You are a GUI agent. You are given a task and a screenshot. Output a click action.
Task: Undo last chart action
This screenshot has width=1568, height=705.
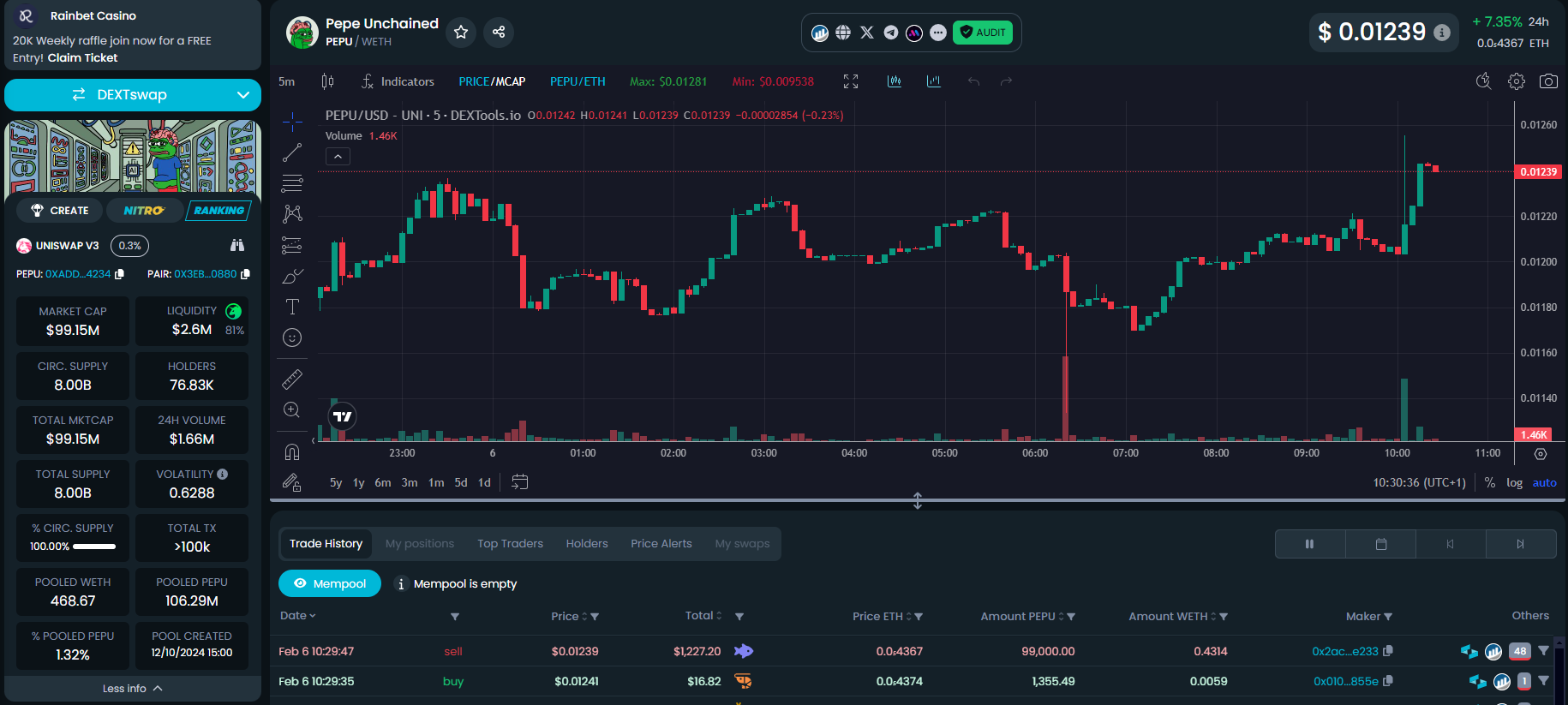pyautogui.click(x=973, y=81)
